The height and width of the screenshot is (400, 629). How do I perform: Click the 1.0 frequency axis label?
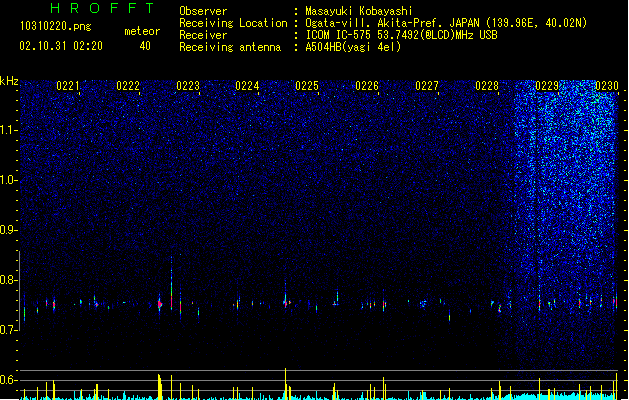coord(9,180)
